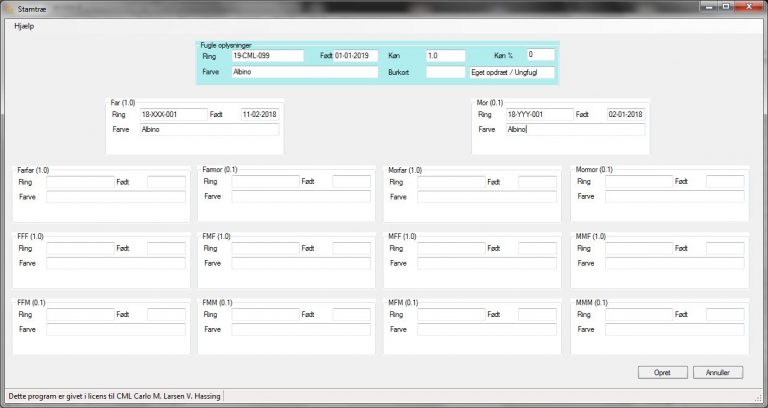
Task: Close the Stamtræ window
Action: 749,6
